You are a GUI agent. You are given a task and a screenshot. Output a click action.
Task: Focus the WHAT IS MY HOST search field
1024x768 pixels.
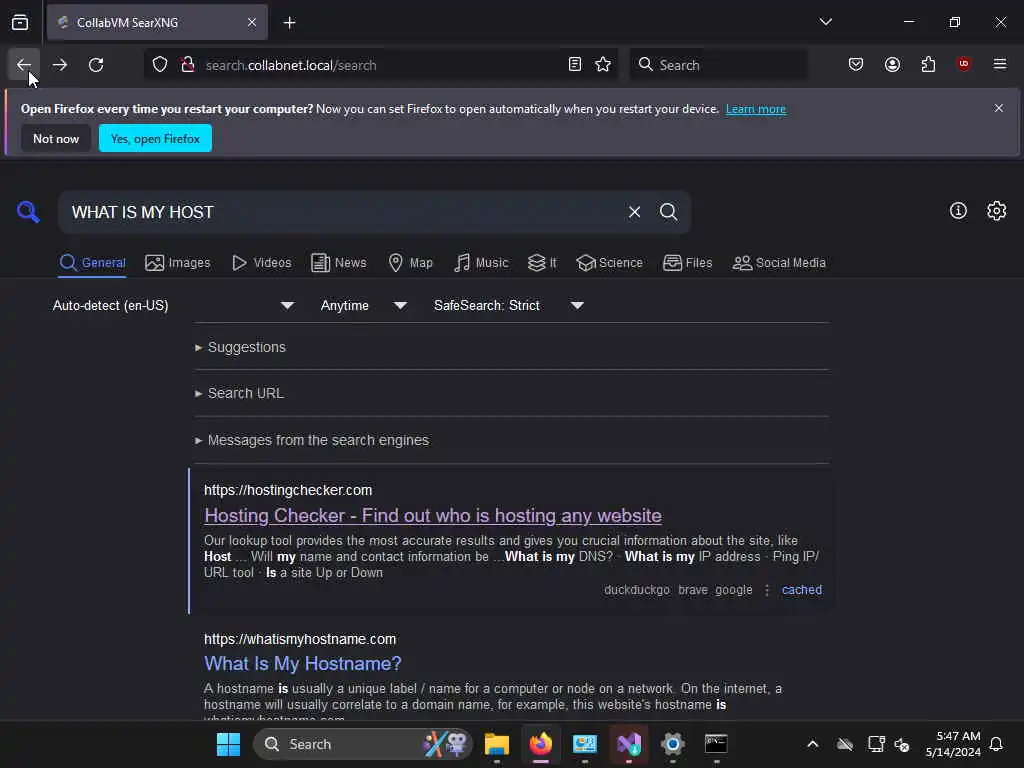[x=340, y=212]
